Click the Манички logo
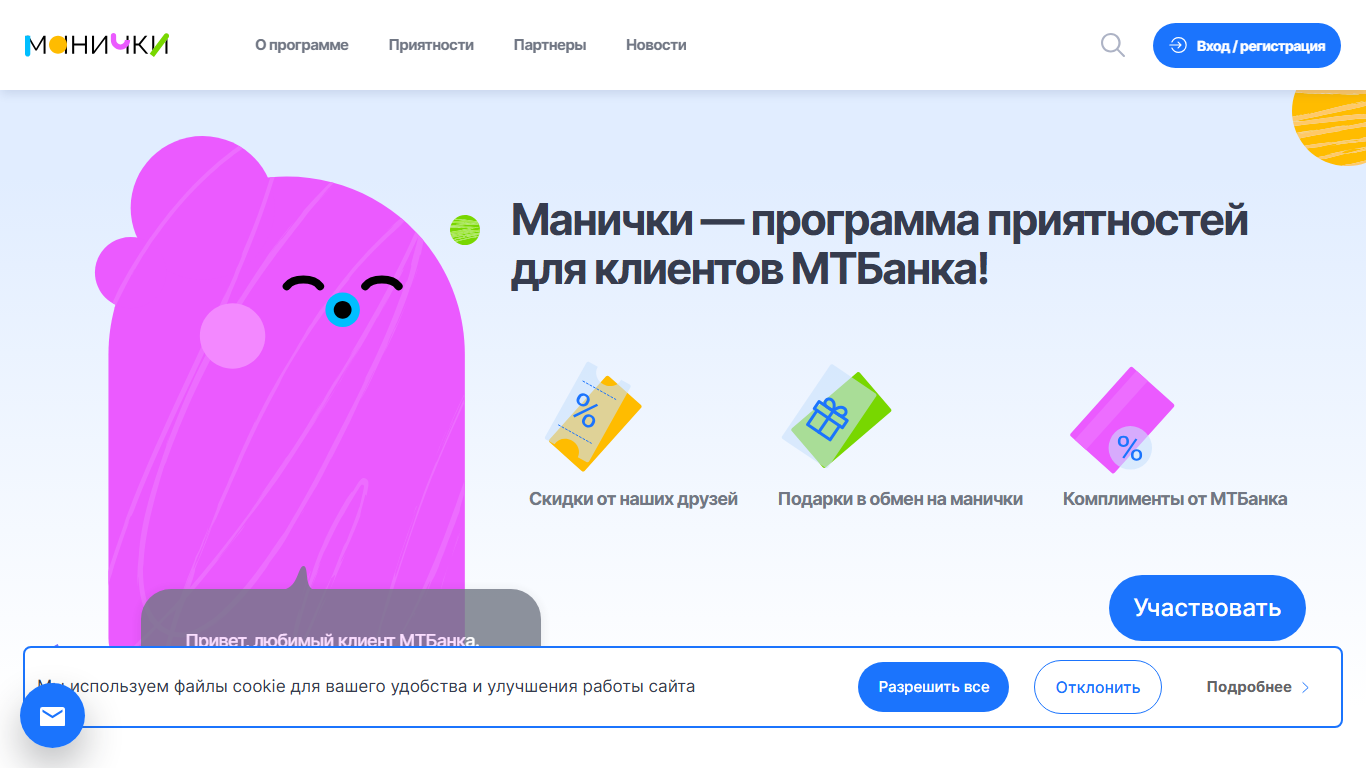Image resolution: width=1366 pixels, height=768 pixels. point(97,45)
